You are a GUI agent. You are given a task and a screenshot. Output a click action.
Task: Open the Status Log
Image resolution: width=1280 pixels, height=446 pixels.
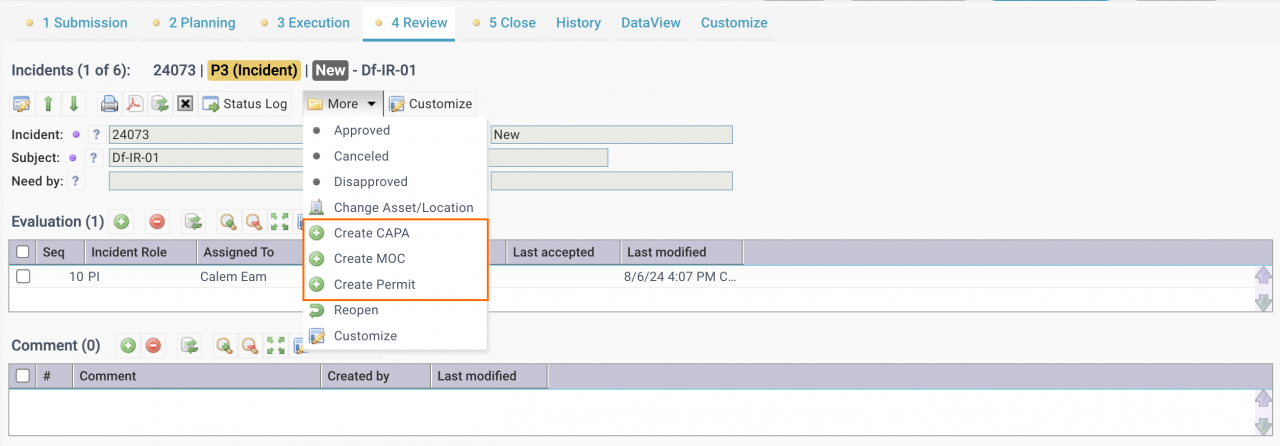point(245,104)
